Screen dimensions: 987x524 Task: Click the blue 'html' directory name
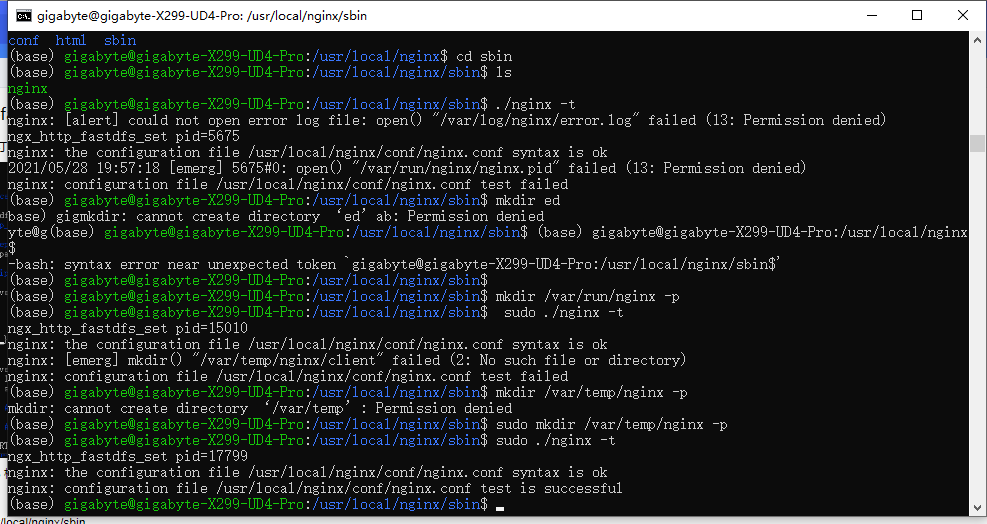tap(70, 40)
